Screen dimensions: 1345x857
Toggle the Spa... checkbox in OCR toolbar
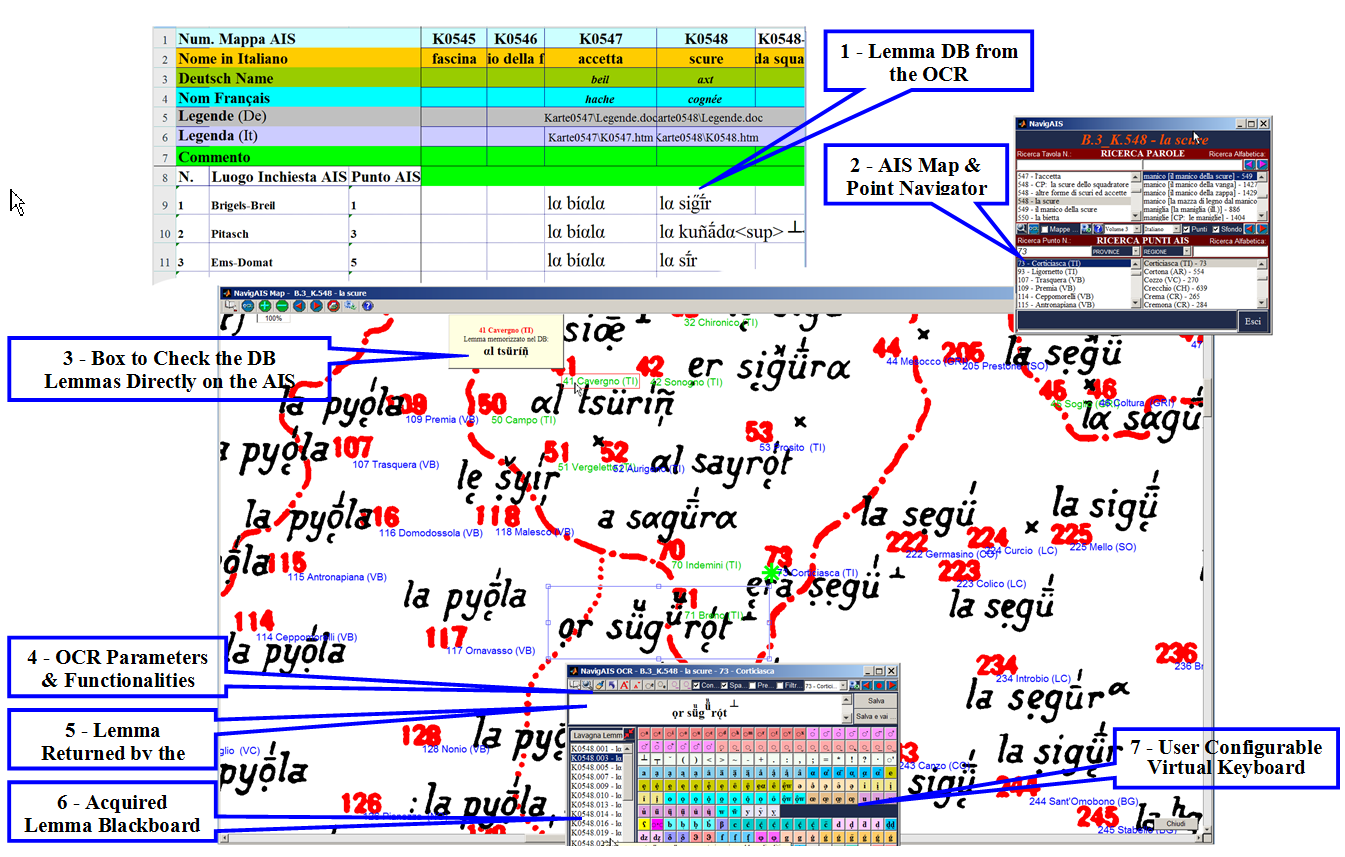click(725, 685)
